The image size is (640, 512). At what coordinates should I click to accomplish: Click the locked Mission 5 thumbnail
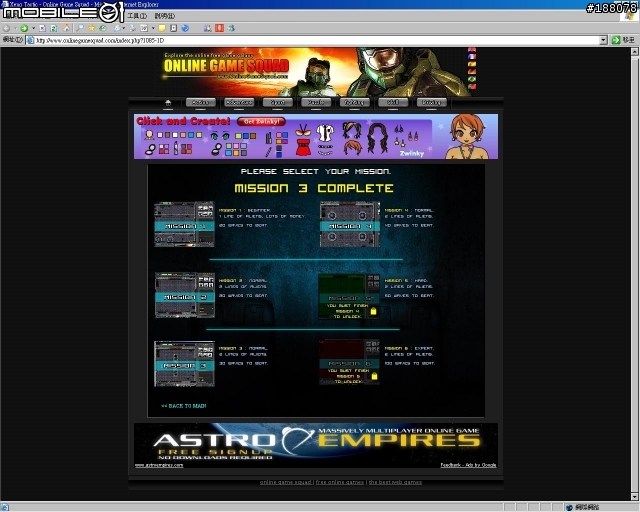pos(349,296)
